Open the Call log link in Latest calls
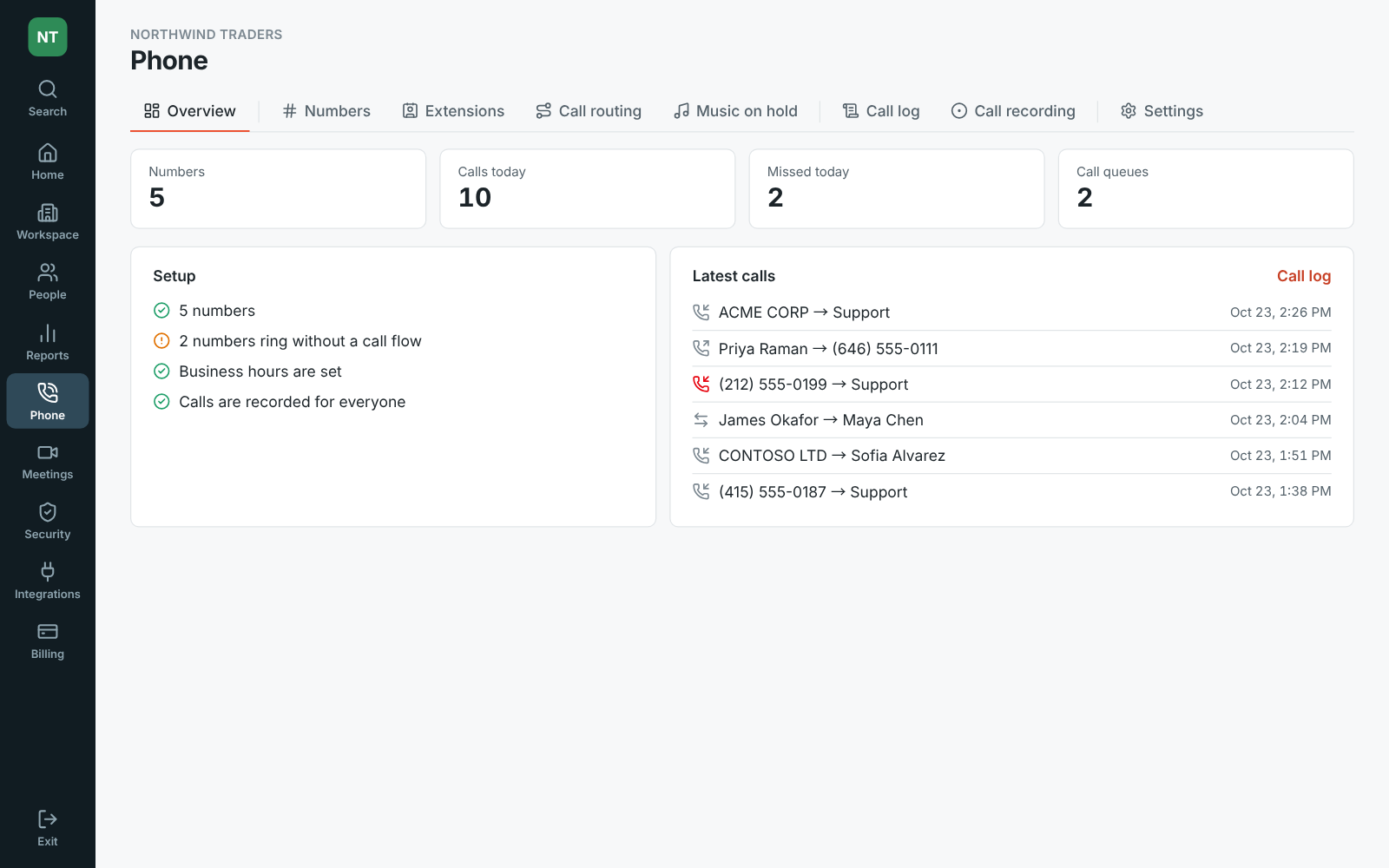This screenshot has height=868, width=1389. tap(1304, 276)
